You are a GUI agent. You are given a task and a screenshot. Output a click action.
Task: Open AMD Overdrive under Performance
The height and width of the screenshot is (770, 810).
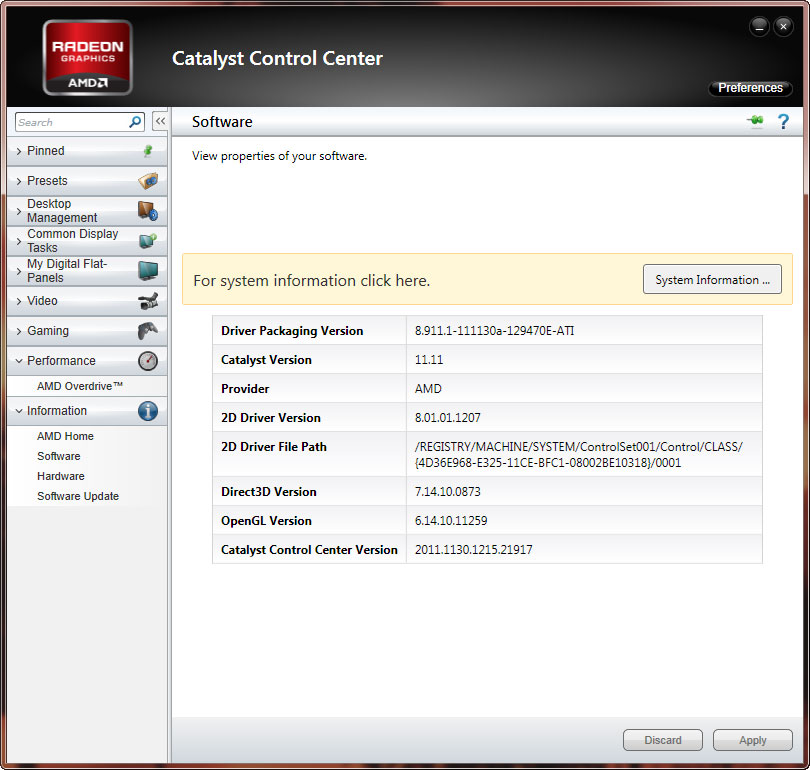click(80, 386)
